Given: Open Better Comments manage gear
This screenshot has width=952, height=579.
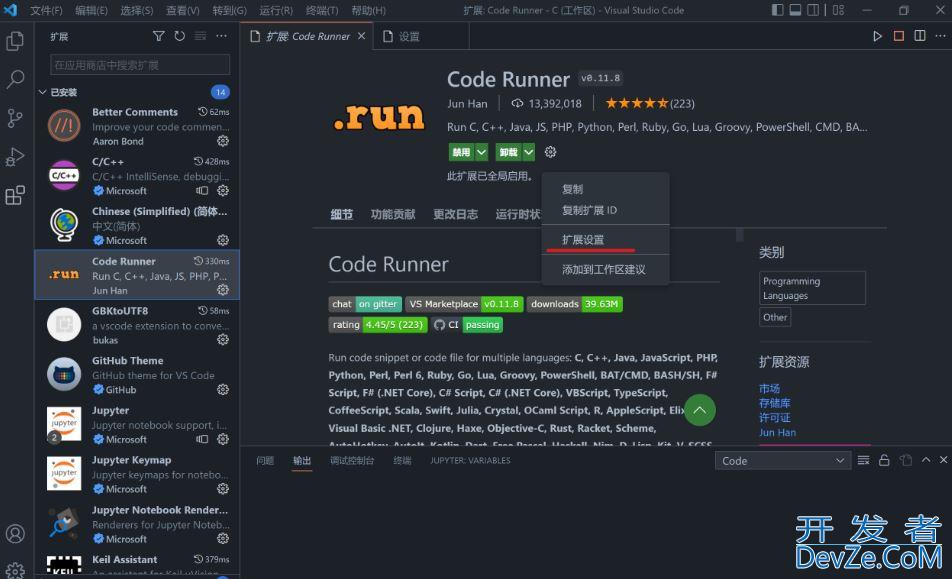Looking at the screenshot, I should click(x=223, y=141).
